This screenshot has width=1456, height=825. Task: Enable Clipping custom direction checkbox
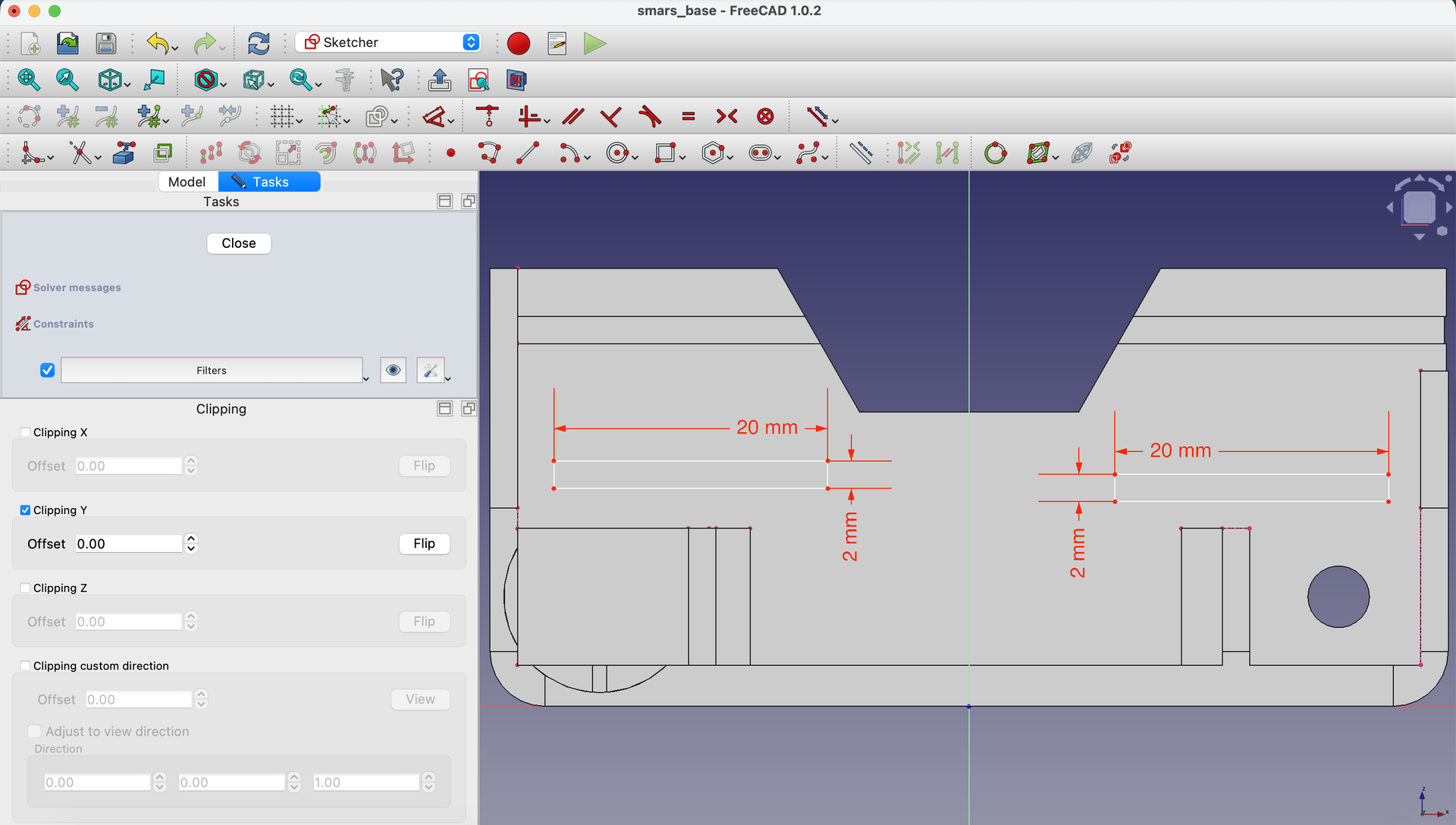tap(25, 666)
